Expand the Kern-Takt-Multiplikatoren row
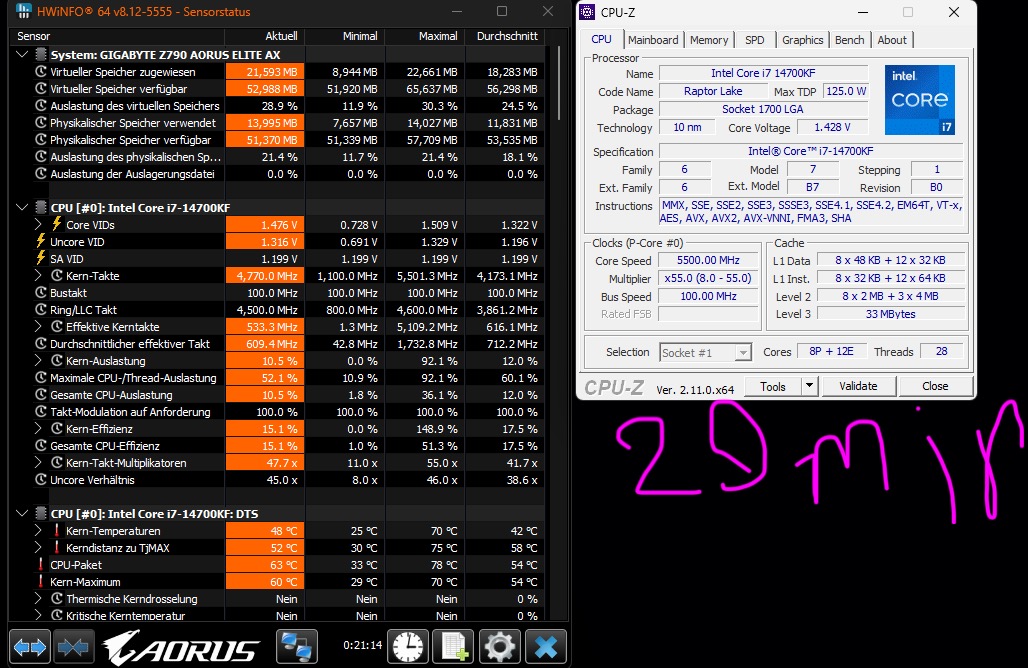 pos(38,463)
